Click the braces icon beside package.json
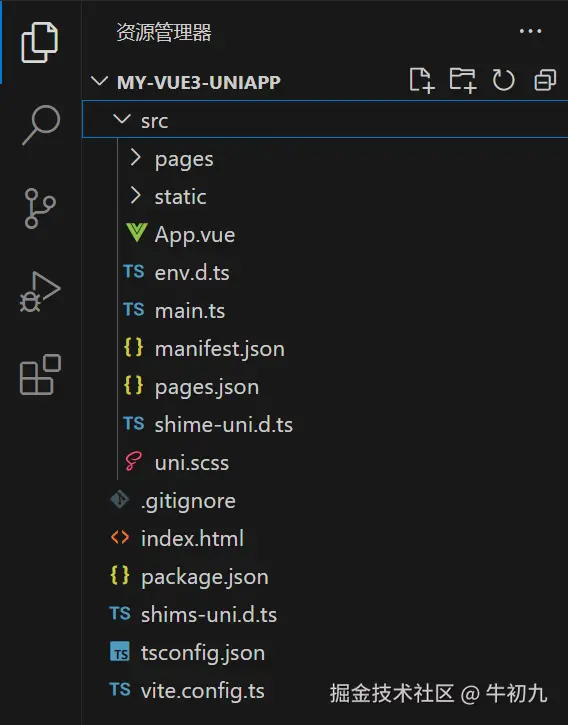568x725 pixels. point(120,575)
